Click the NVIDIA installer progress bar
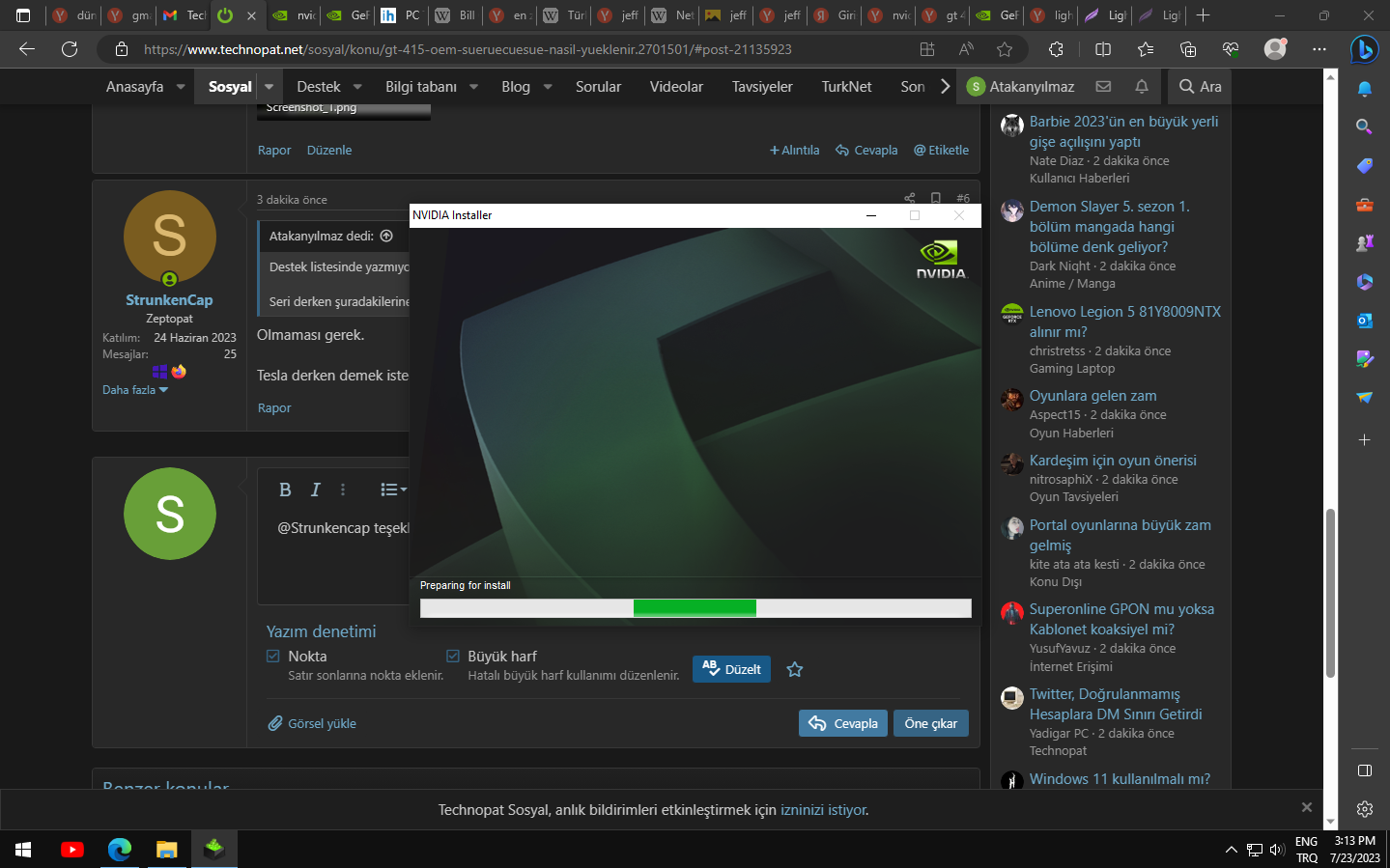This screenshot has width=1390, height=868. (695, 607)
